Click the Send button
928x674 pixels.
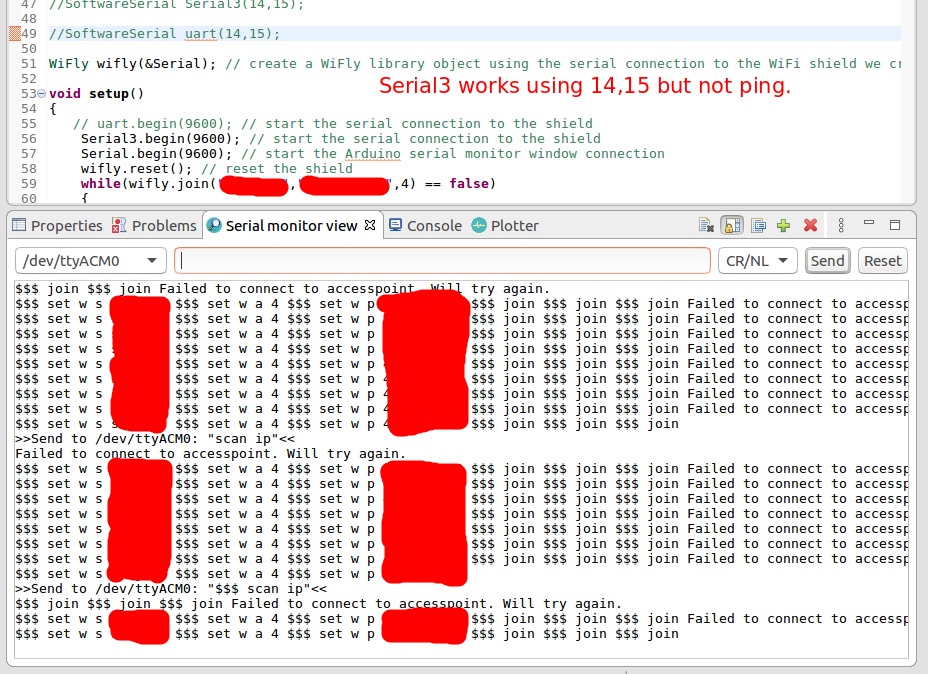pos(827,261)
